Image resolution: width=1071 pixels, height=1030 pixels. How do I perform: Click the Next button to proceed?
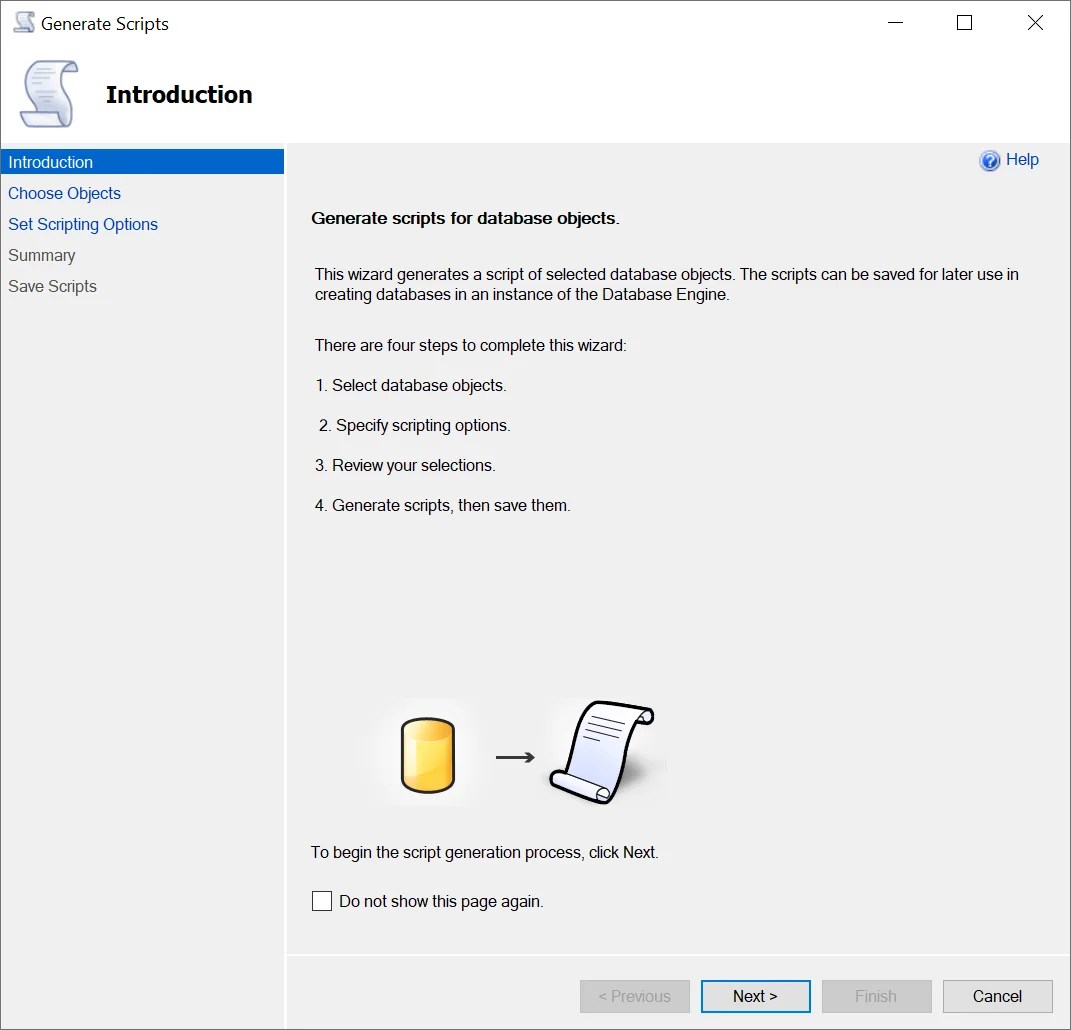point(755,996)
